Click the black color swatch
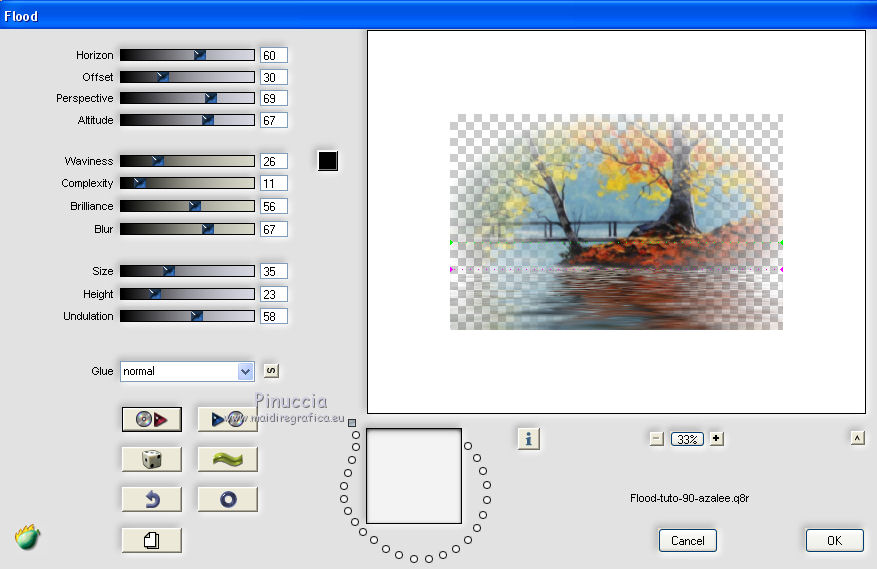Viewport: 877px width, 569px height. point(328,161)
